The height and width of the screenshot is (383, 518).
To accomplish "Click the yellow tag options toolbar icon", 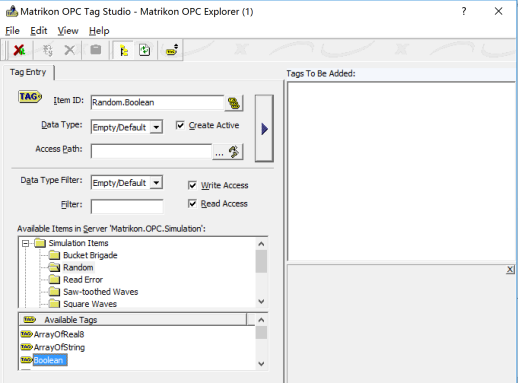I will pos(172,50).
